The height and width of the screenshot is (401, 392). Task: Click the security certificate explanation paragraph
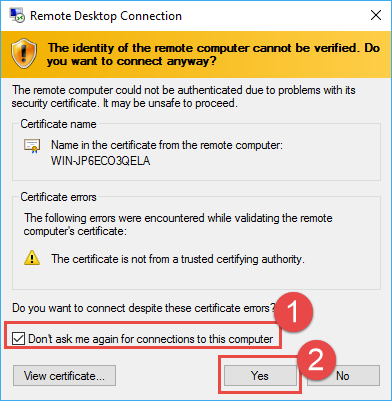tap(184, 96)
